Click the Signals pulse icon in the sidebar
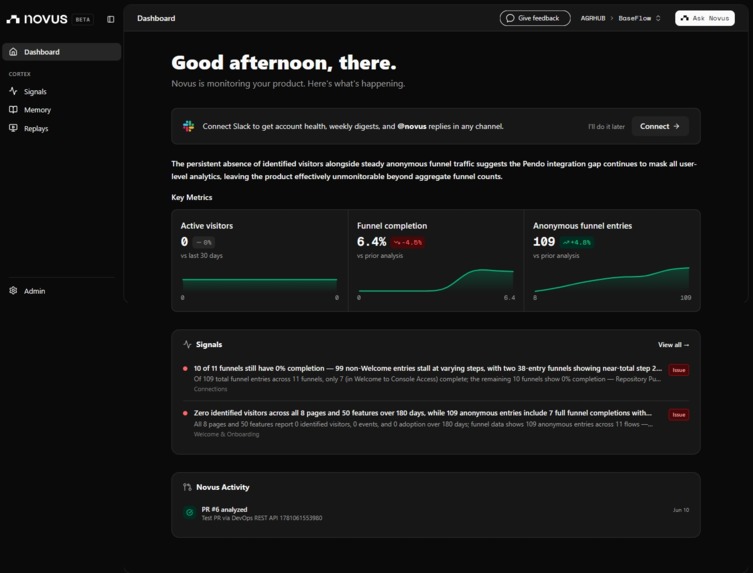The height and width of the screenshot is (573, 753). coord(13,91)
